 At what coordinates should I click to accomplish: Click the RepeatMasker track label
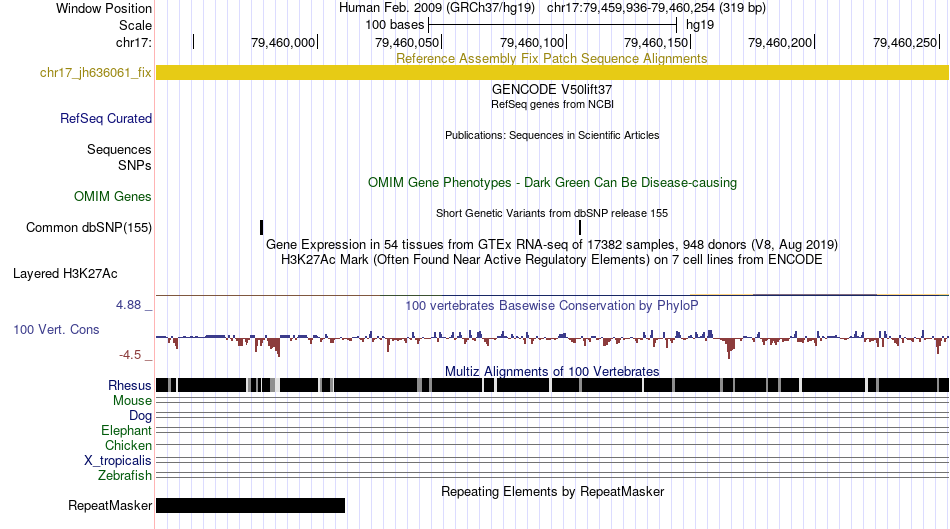110,506
